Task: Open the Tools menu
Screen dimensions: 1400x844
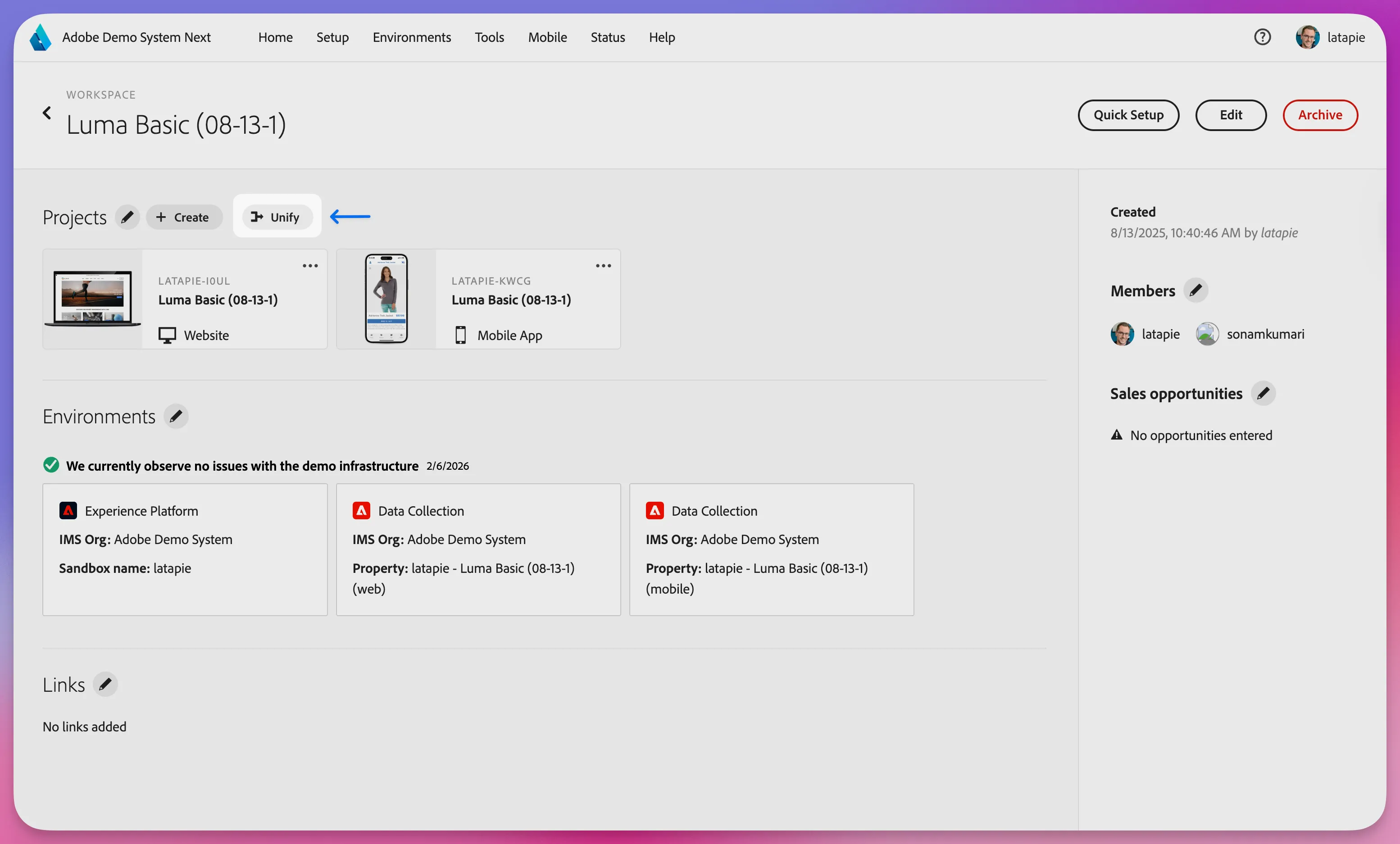Action: tap(489, 37)
